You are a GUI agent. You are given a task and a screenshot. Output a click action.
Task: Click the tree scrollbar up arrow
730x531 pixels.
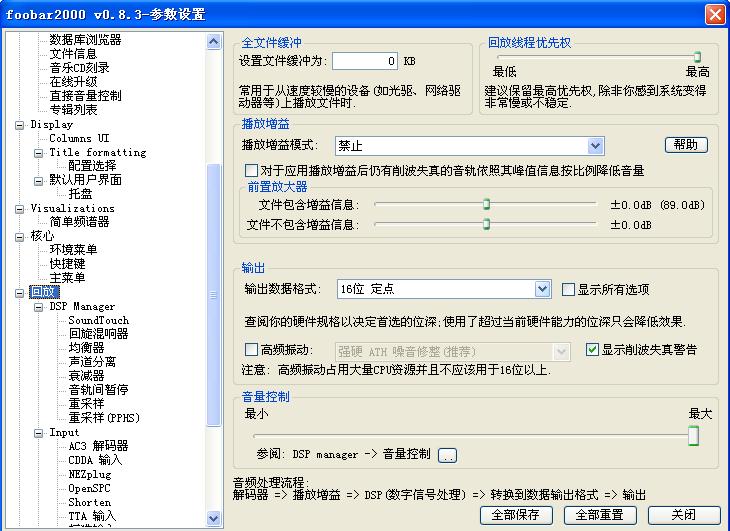coord(213,42)
